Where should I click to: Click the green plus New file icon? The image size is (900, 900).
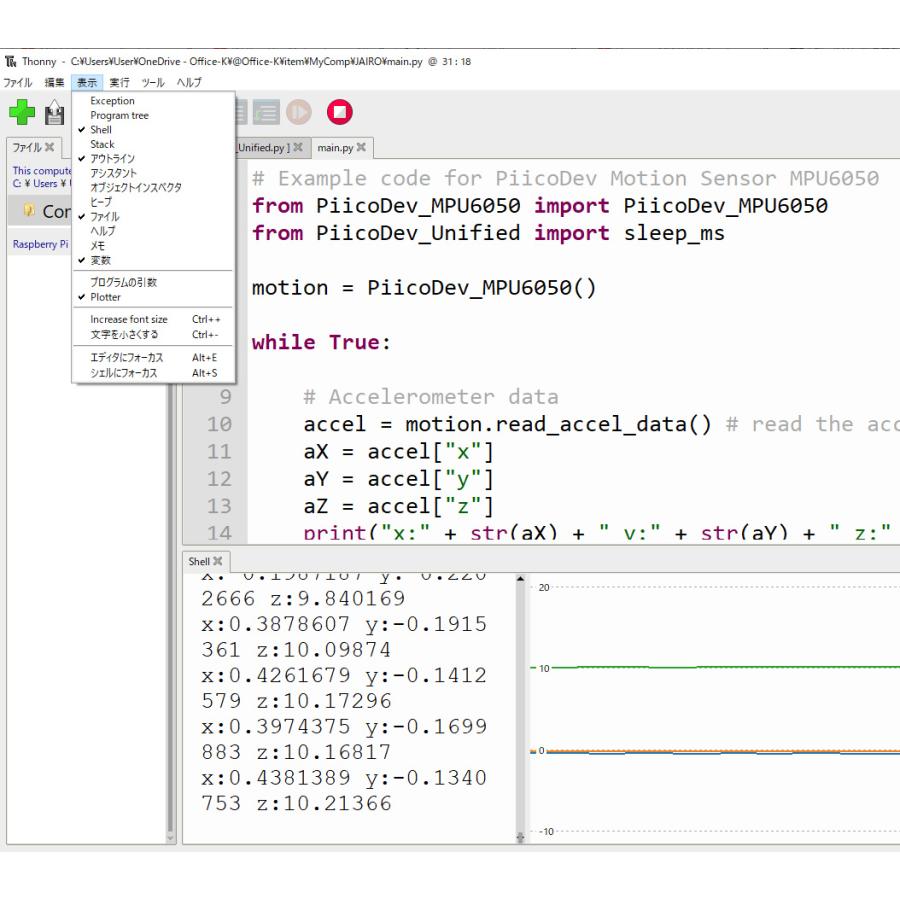pos(21,112)
